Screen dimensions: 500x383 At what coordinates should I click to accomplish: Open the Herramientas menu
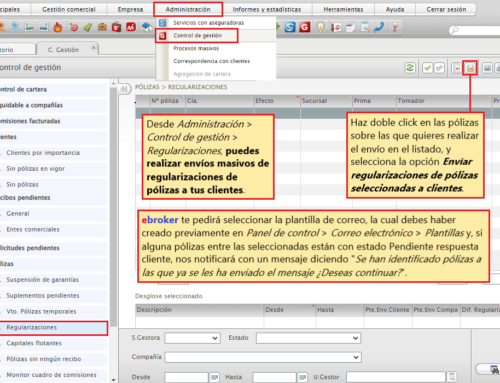coord(343,9)
